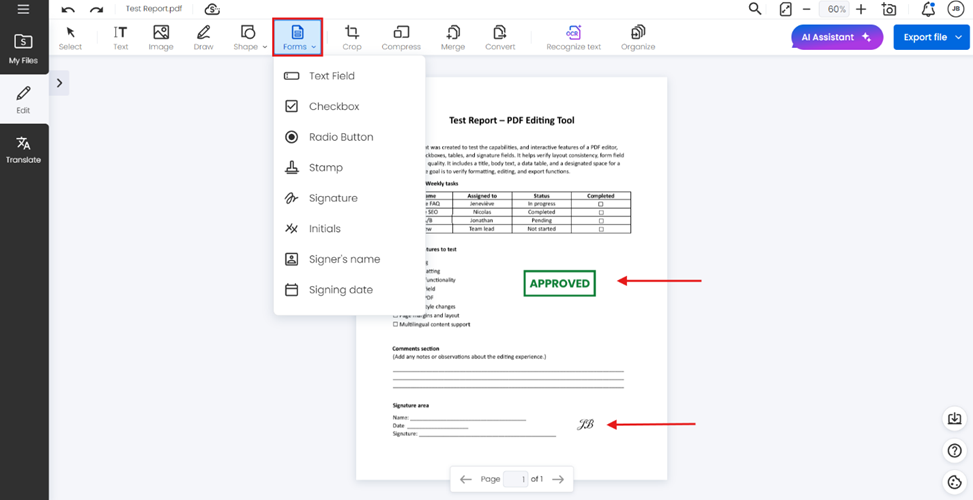Open the Translate sidebar section
Viewport: 973px width, 500px height.
[24, 150]
